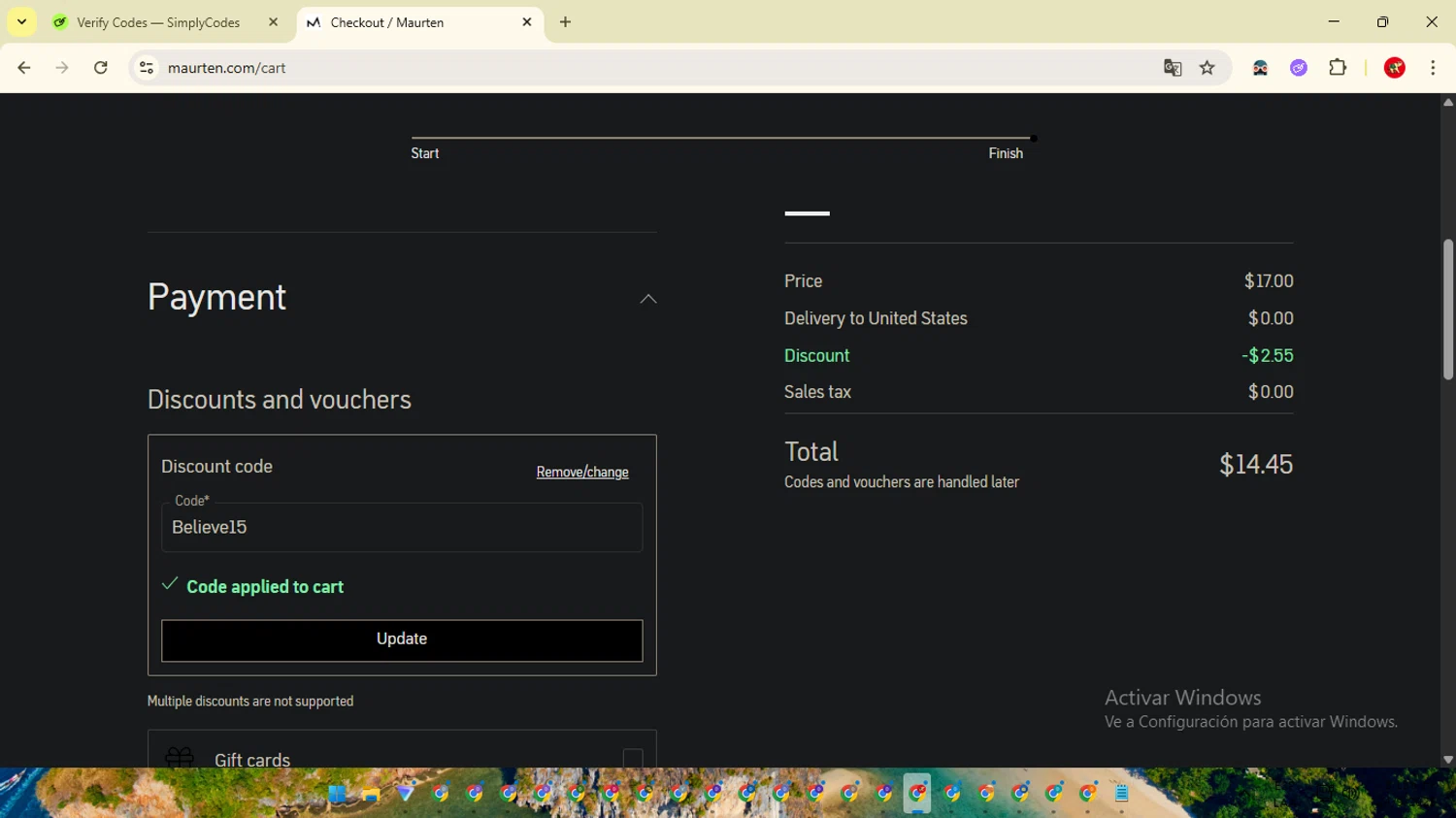Click the Delivery to United States row label
Viewport: 1456px width, 818px height.
click(876, 318)
